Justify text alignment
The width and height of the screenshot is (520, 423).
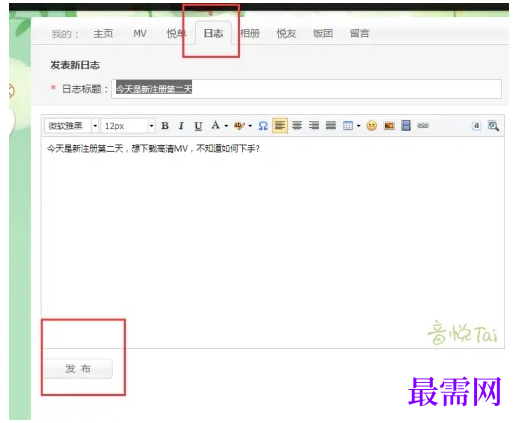click(x=331, y=126)
